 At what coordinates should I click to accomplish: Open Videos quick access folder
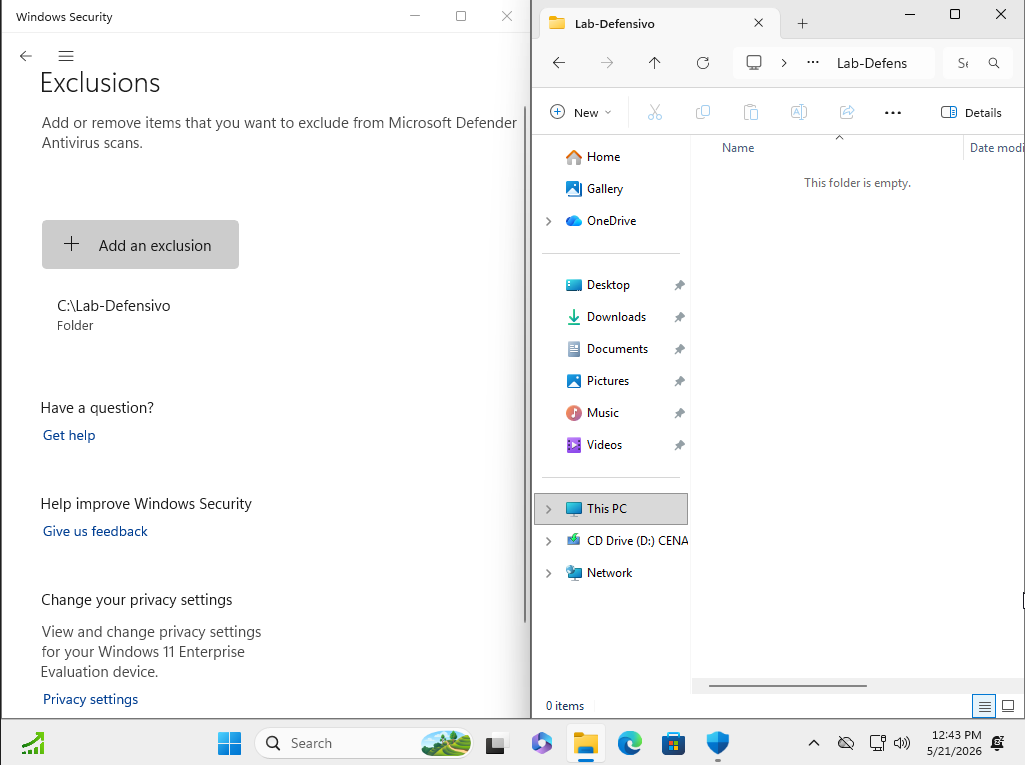[604, 445]
